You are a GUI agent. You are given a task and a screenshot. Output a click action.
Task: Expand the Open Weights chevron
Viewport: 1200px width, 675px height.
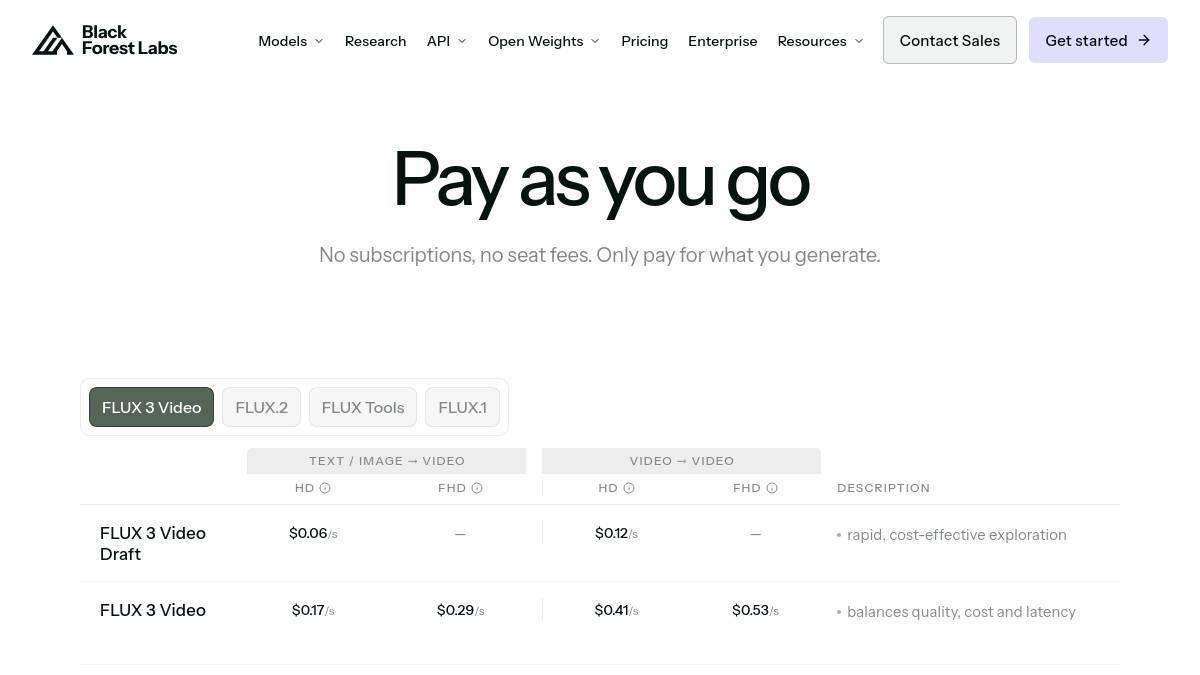coord(595,41)
